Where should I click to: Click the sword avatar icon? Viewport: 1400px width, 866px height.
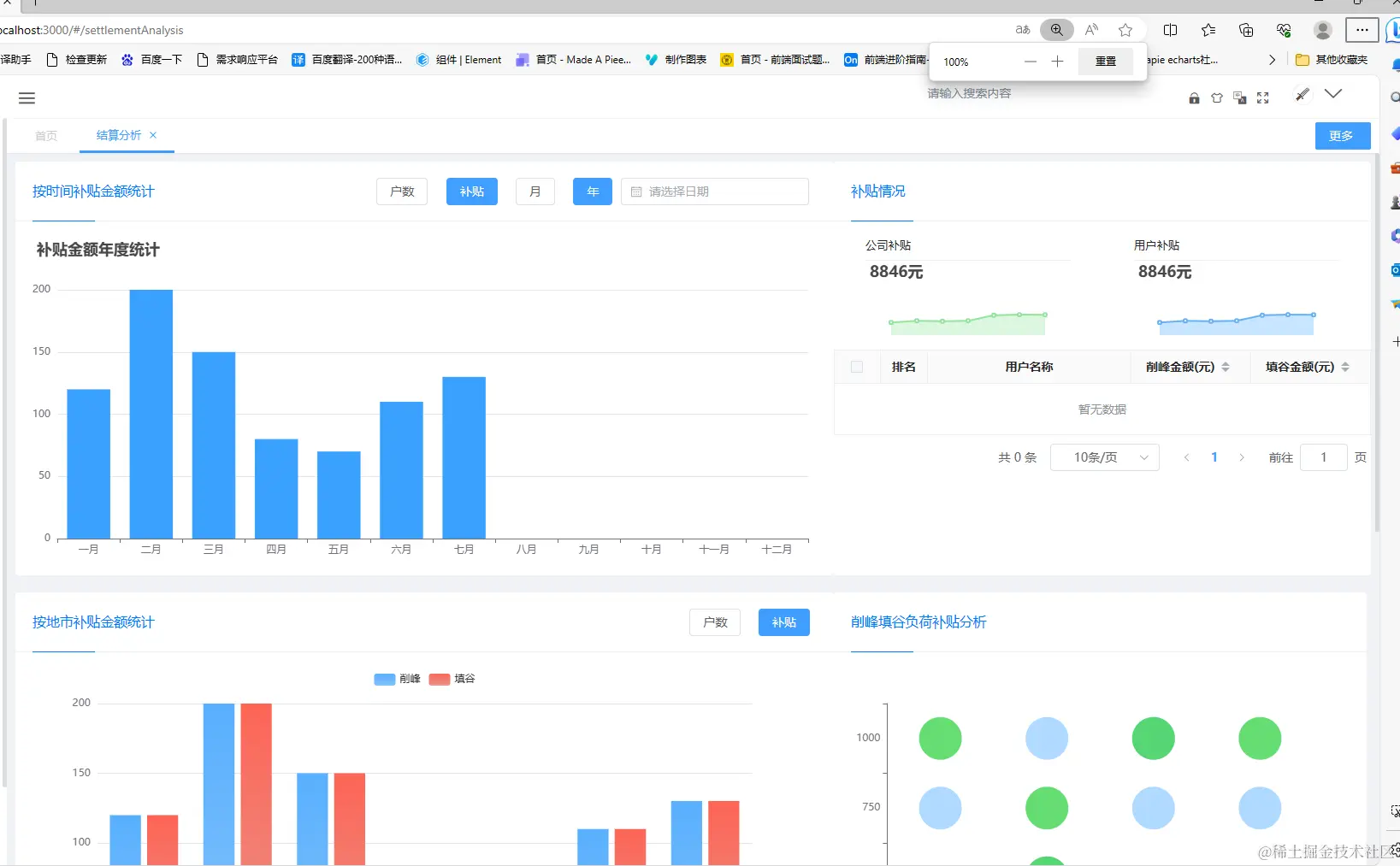[1302, 94]
